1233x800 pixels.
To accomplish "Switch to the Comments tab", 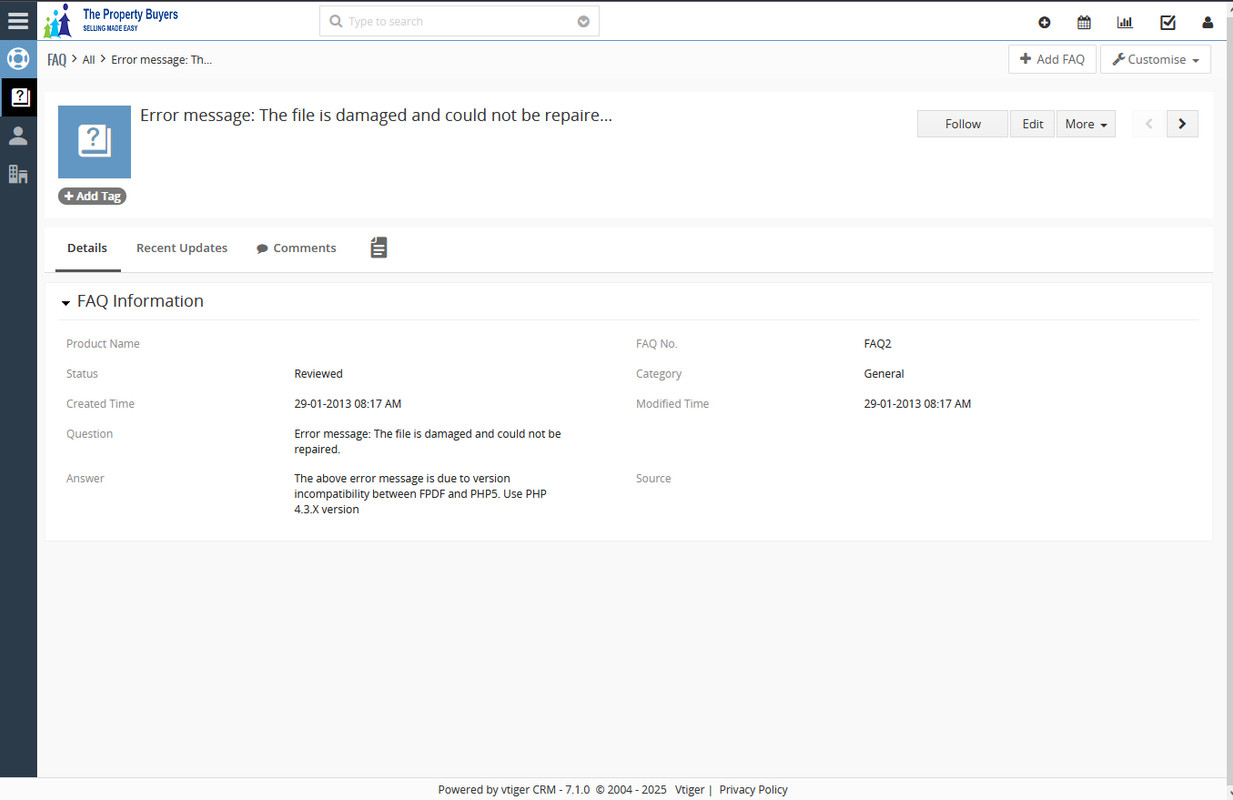I will coord(296,248).
